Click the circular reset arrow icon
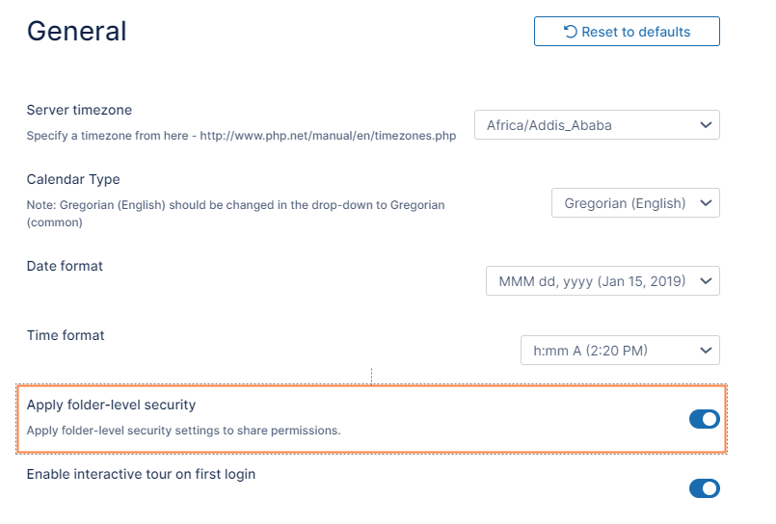Image resolution: width=776 pixels, height=524 pixels. coord(570,32)
